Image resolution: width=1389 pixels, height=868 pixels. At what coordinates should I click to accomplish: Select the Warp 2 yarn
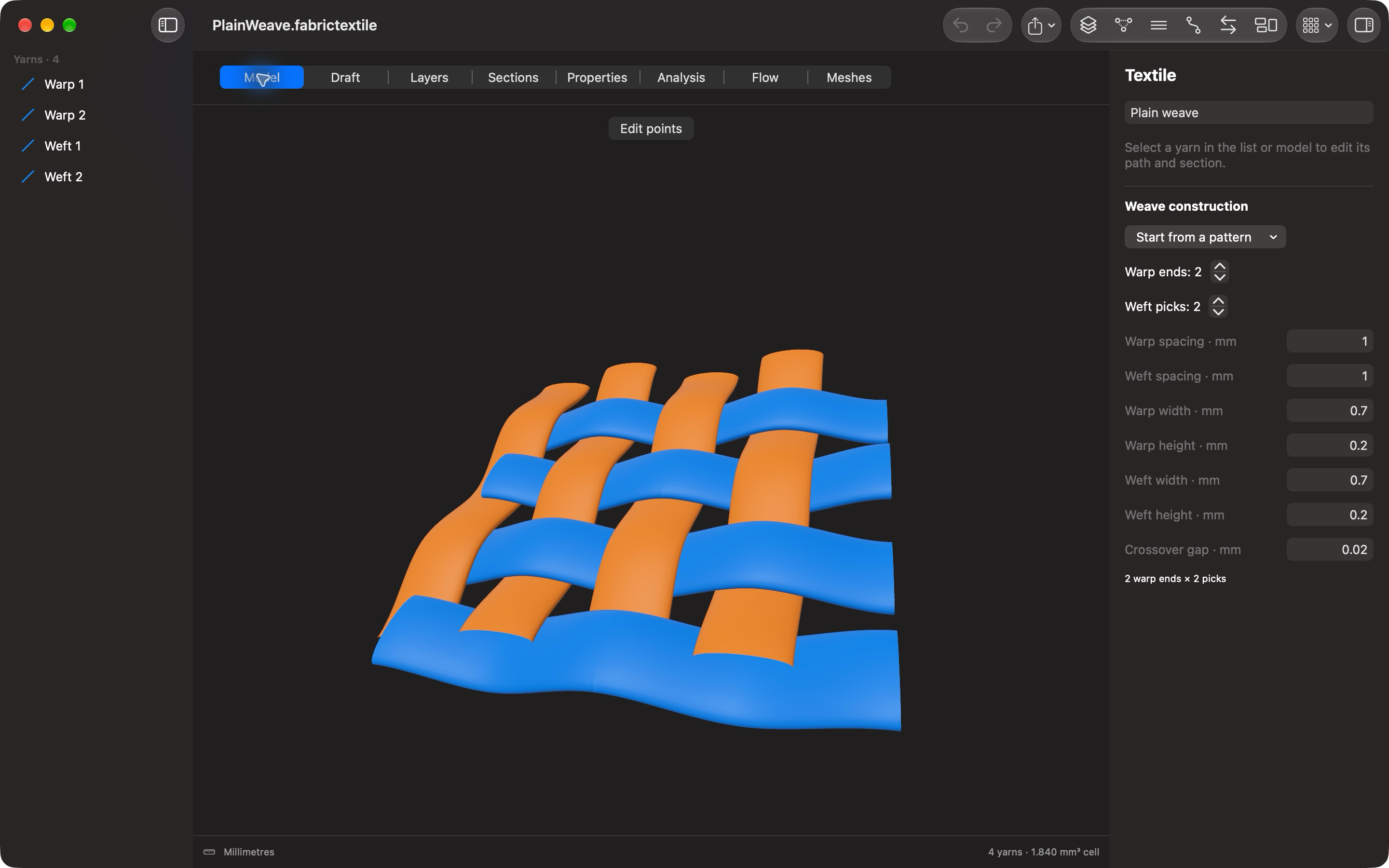[x=96, y=115]
